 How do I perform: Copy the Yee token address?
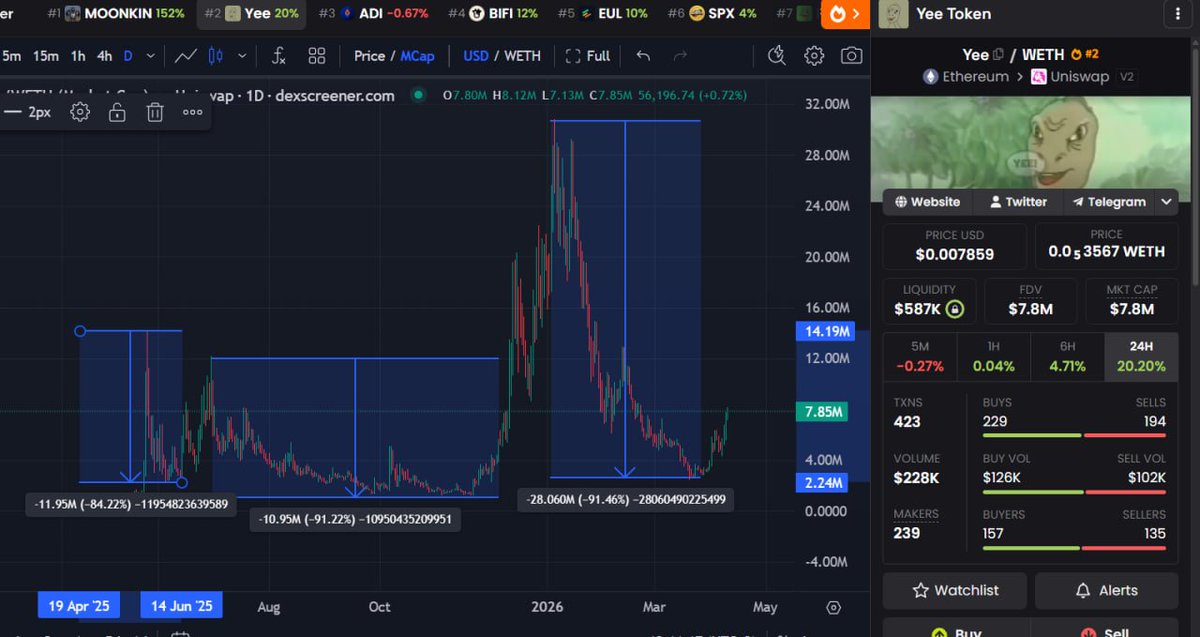[x=998, y=55]
